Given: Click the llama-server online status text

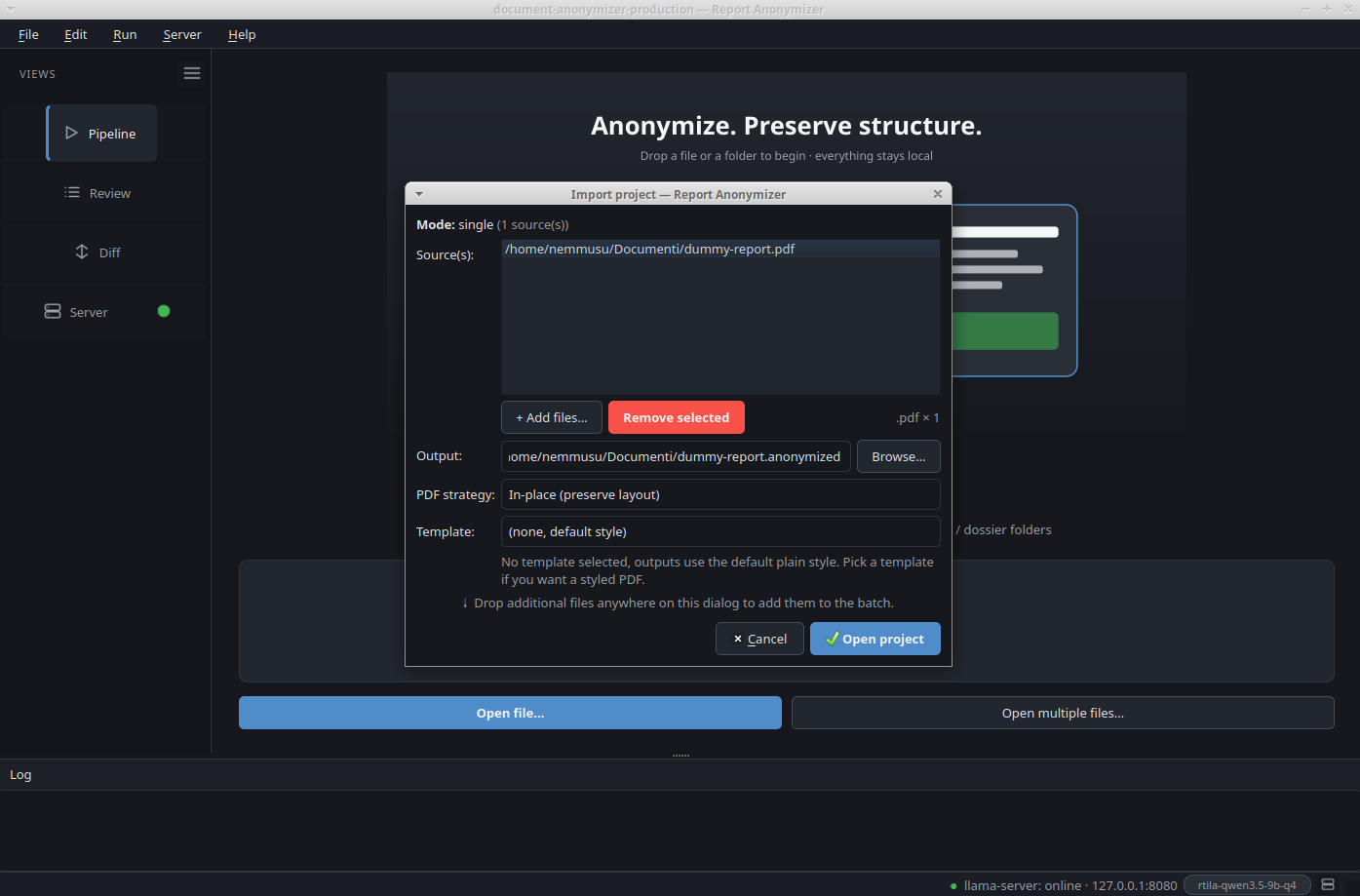Looking at the screenshot, I should tap(1070, 885).
